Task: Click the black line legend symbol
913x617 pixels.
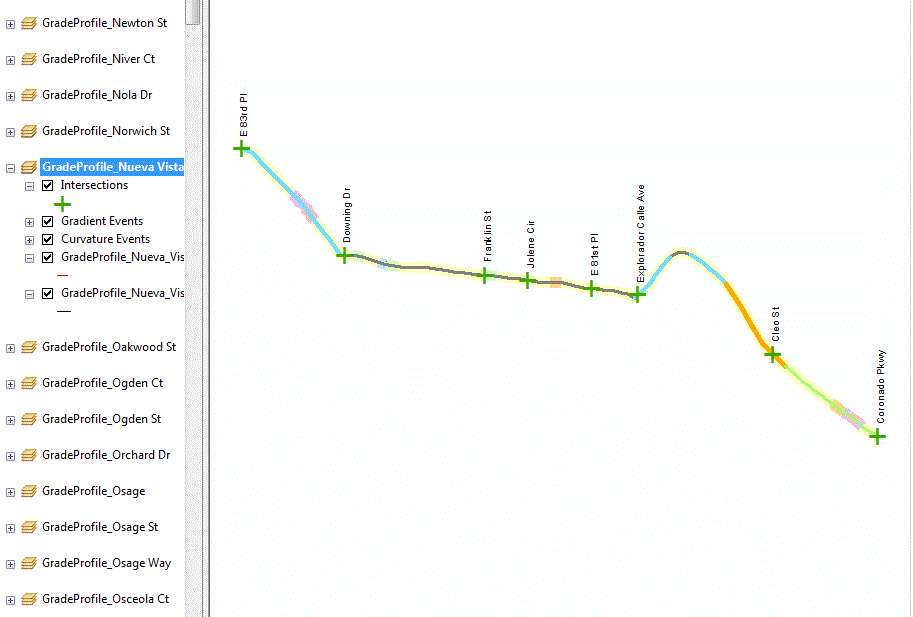Action: (63, 311)
